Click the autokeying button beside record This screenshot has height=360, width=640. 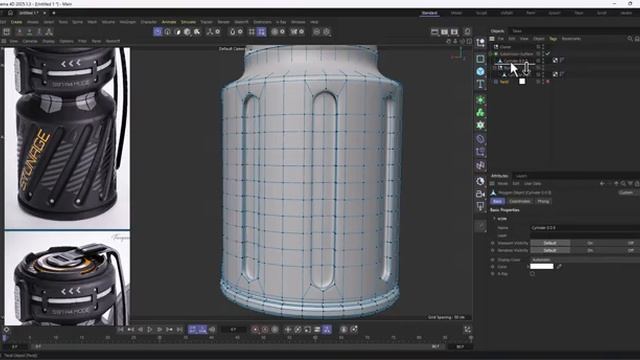click(265, 329)
